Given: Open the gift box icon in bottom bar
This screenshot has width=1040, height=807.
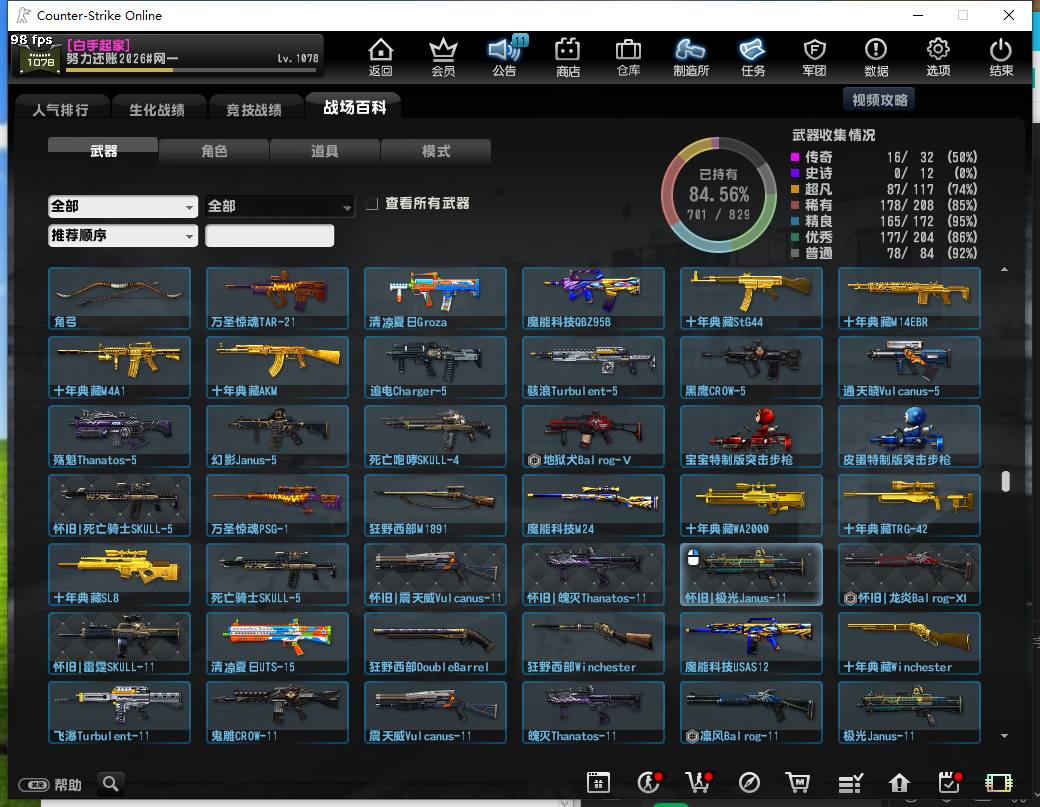Looking at the screenshot, I should coord(598,783).
